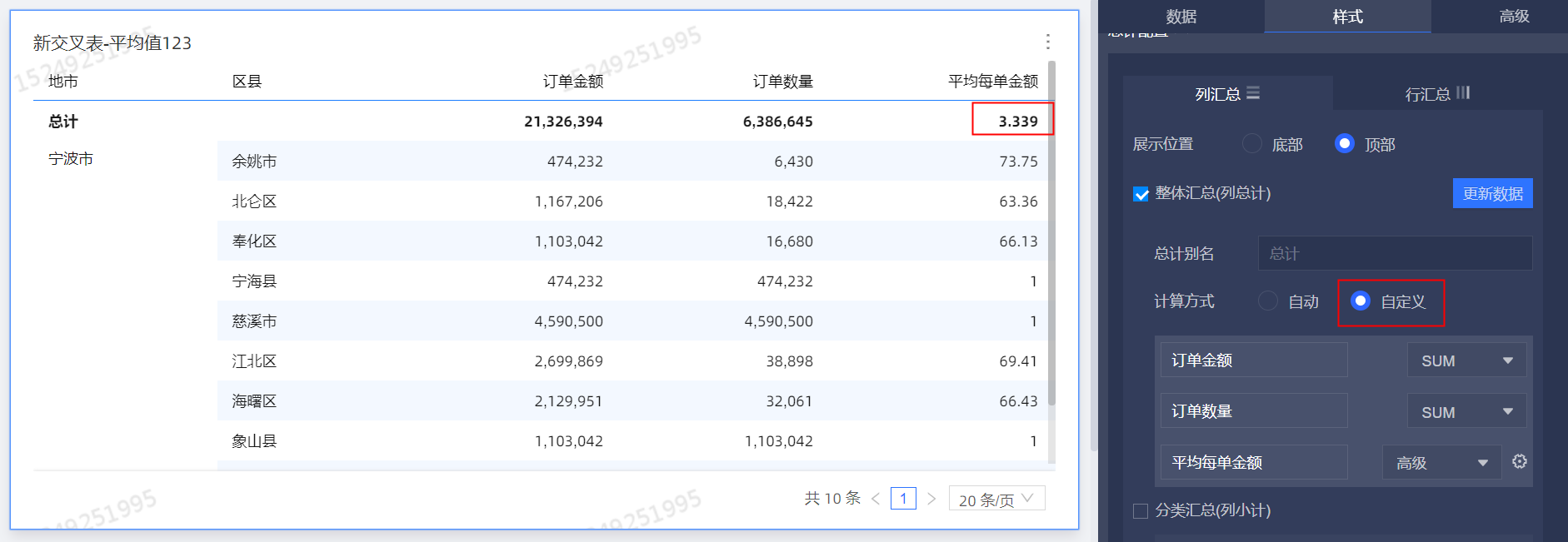Image resolution: width=1568 pixels, height=542 pixels.
Task: Uncheck 整体汇总(列总计) checkbox
Action: point(1141,194)
